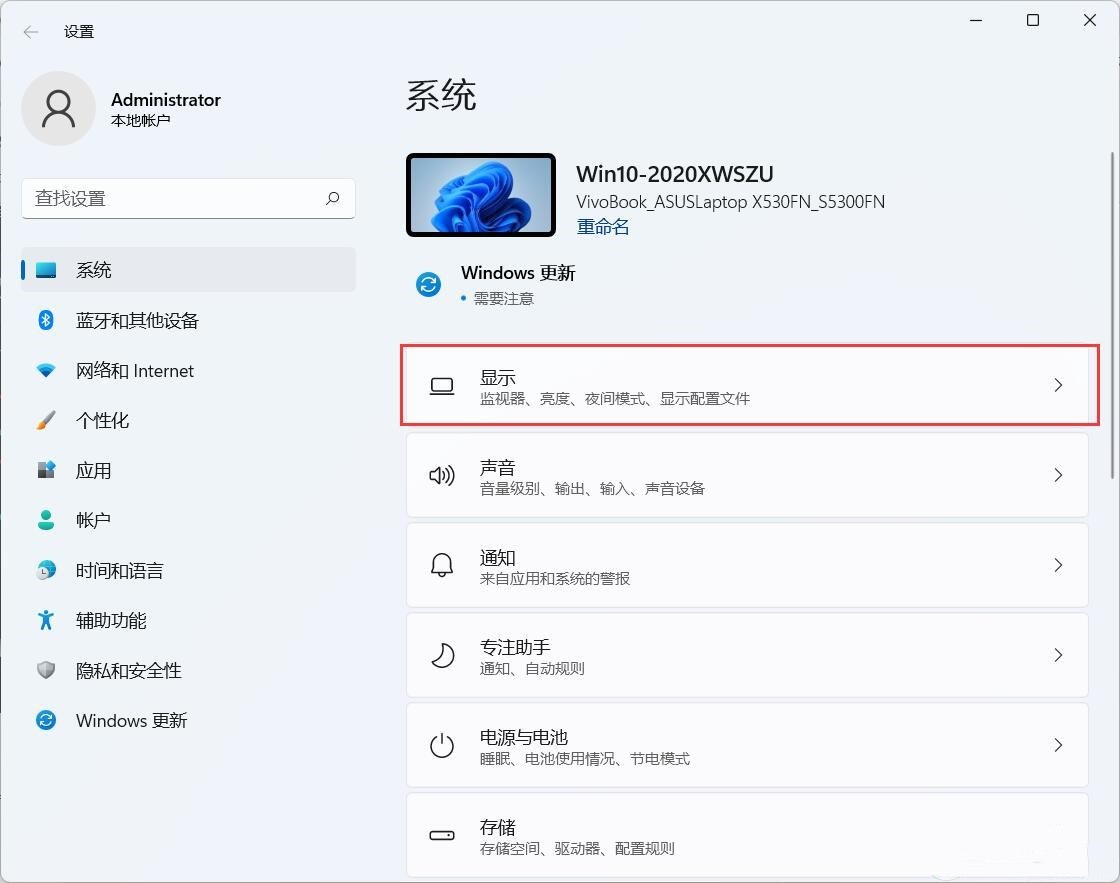Viewport: 1120px width, 883px height.
Task: Click the bell icon in 通知 row
Action: coord(441,565)
